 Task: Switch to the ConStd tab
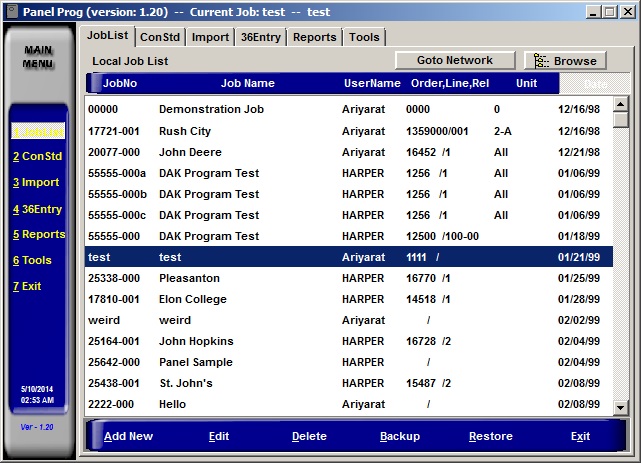[x=160, y=37]
